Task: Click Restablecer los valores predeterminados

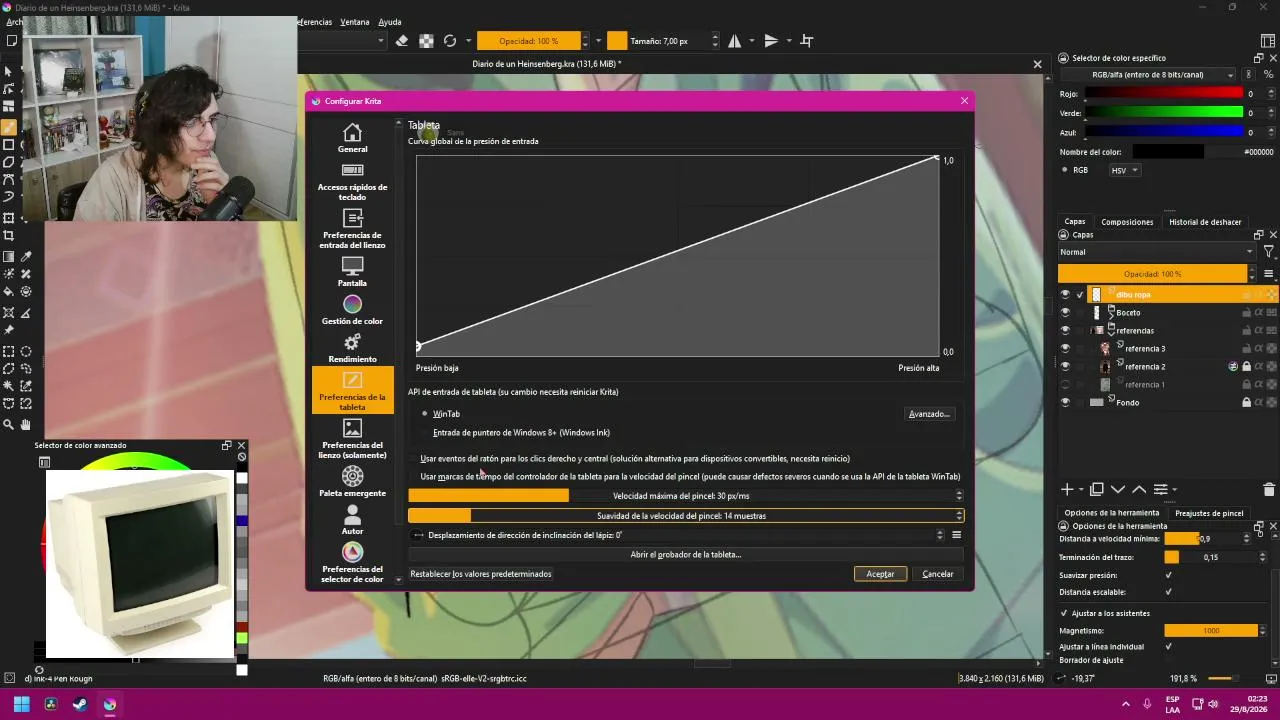Action: [x=481, y=574]
